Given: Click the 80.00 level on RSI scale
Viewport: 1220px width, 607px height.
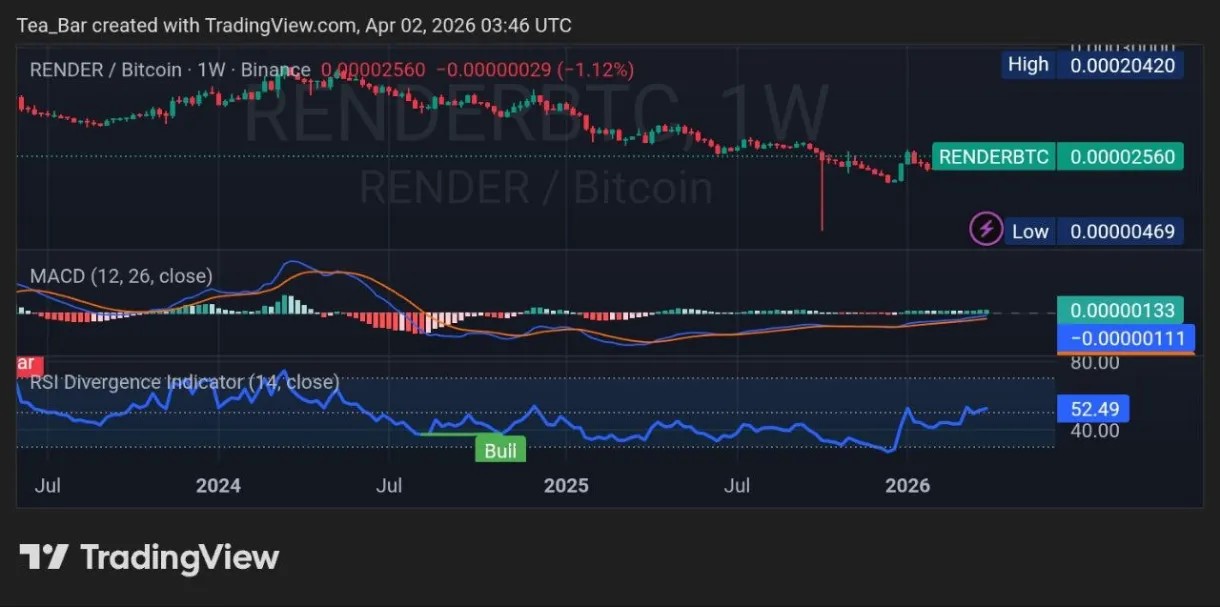Looking at the screenshot, I should 1094,362.
